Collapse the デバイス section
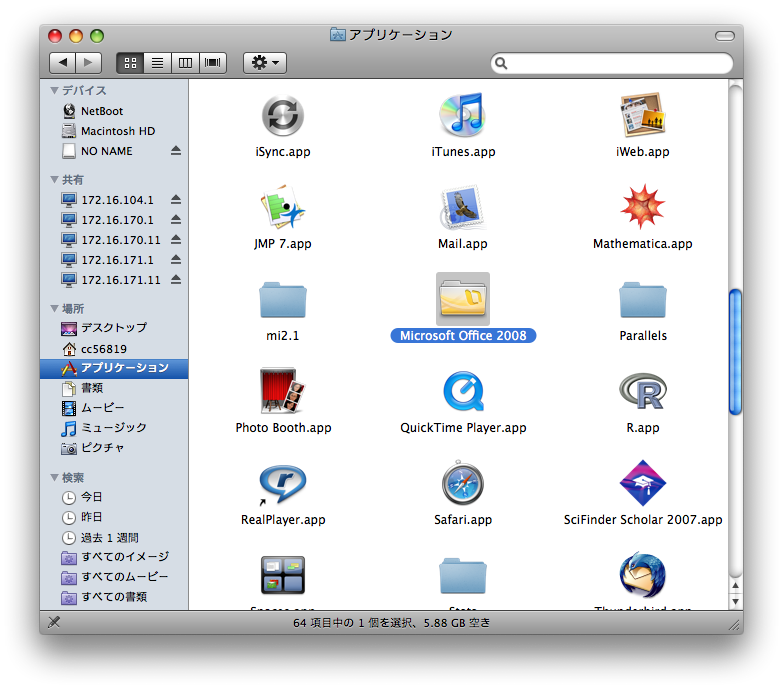The width and height of the screenshot is (783, 689). [54, 90]
